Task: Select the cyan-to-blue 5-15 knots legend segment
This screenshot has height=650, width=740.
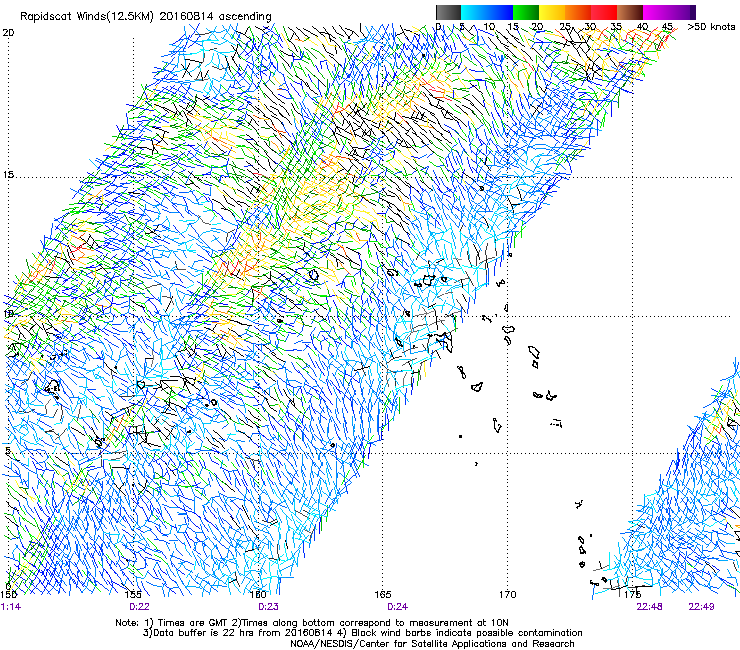Action: pos(487,12)
